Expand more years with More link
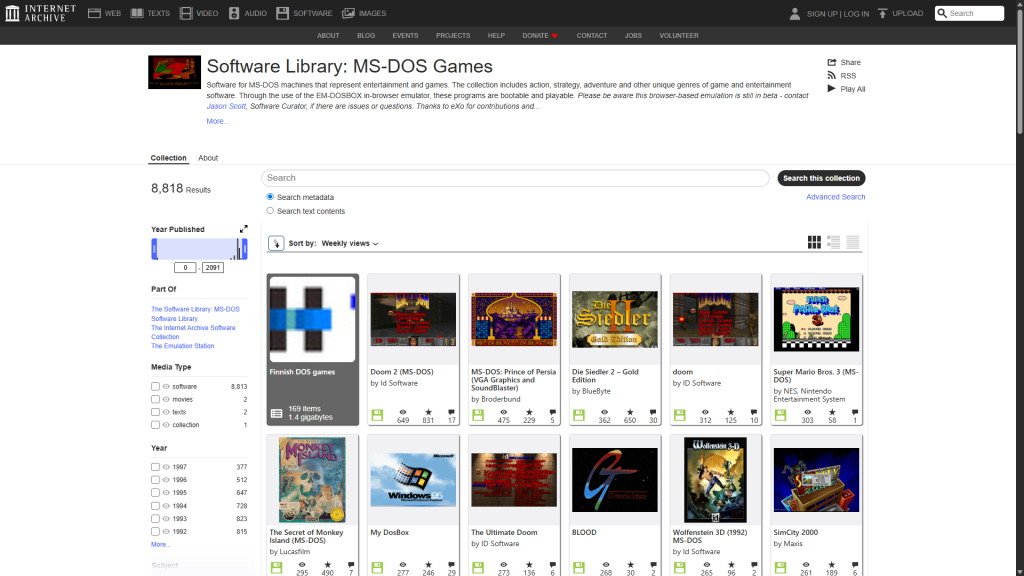The height and width of the screenshot is (576, 1024). click(x=160, y=545)
